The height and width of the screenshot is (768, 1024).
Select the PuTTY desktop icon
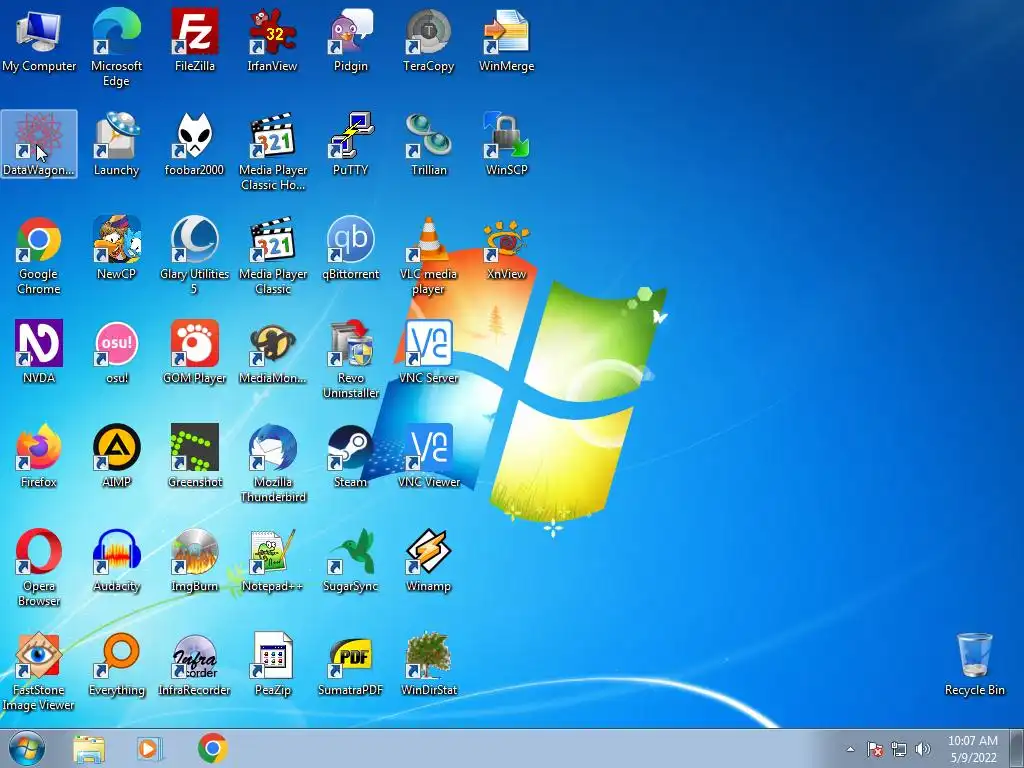click(x=351, y=144)
